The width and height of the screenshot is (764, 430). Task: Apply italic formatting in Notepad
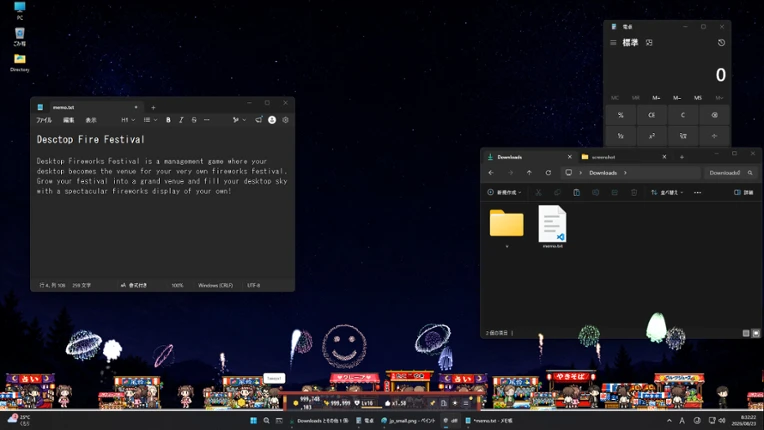(181, 120)
